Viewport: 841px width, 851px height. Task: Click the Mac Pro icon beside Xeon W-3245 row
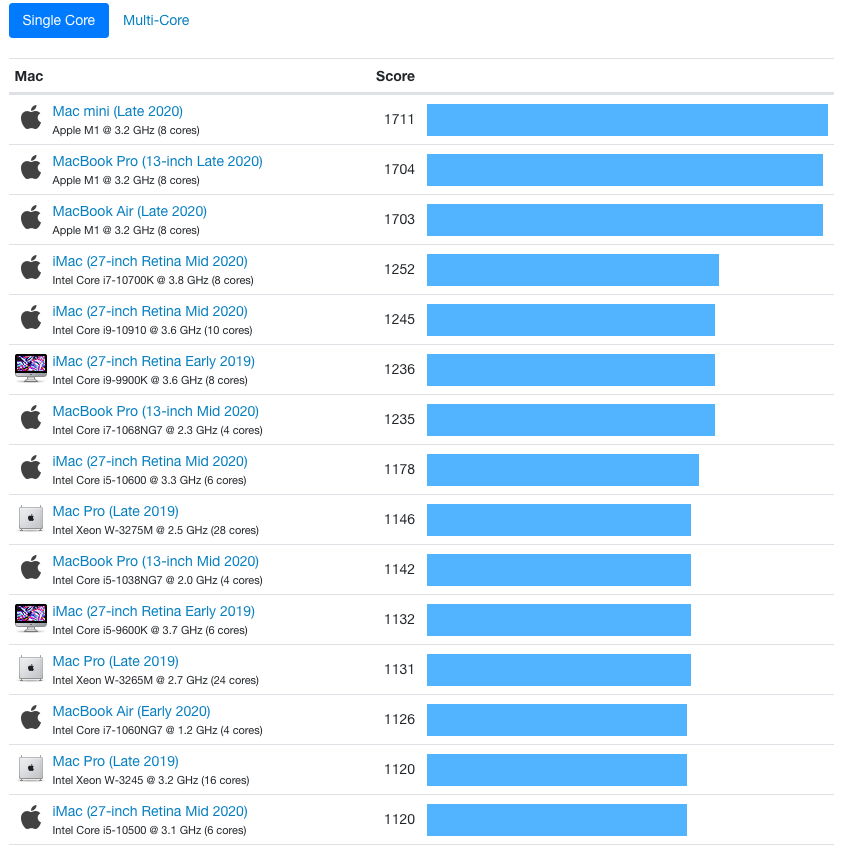[30, 769]
